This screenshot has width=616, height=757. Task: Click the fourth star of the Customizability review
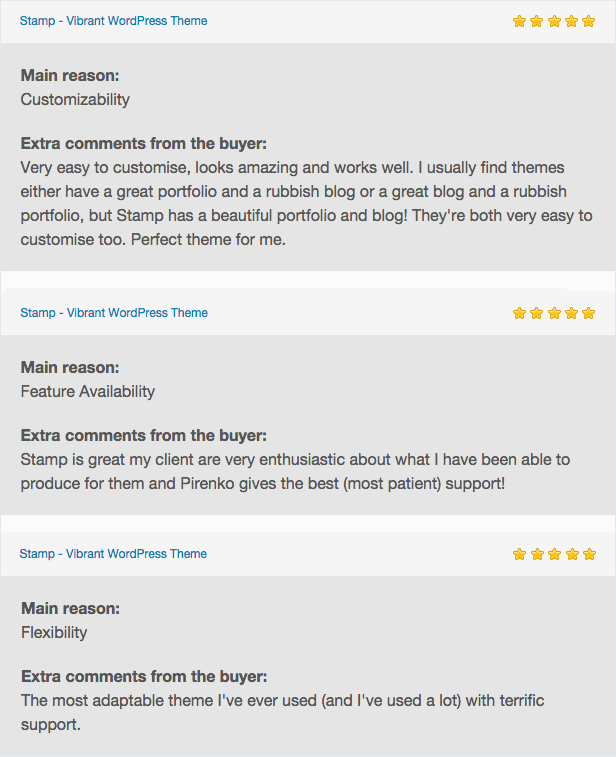(x=572, y=21)
